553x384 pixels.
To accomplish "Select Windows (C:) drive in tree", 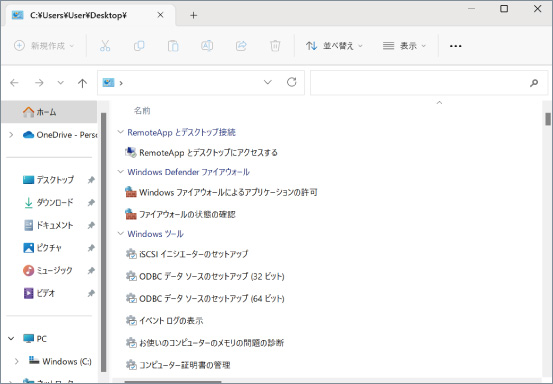I will click(67, 361).
